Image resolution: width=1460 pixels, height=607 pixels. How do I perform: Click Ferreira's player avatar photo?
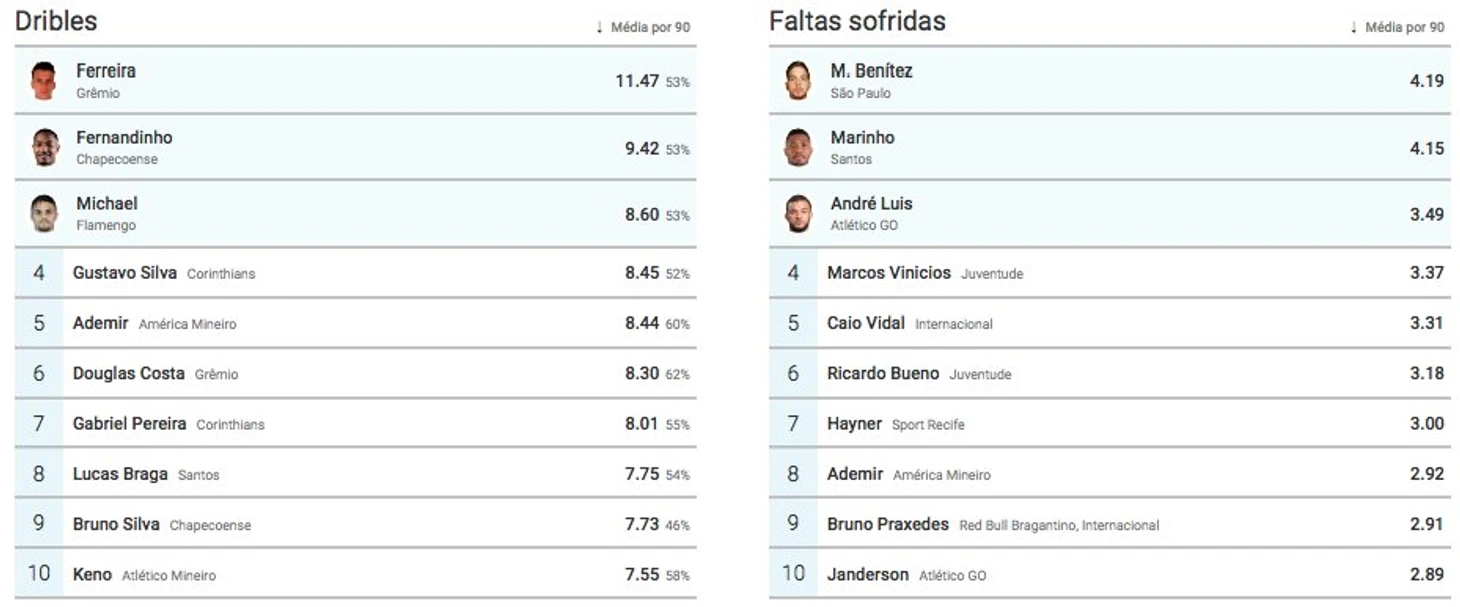tap(43, 81)
